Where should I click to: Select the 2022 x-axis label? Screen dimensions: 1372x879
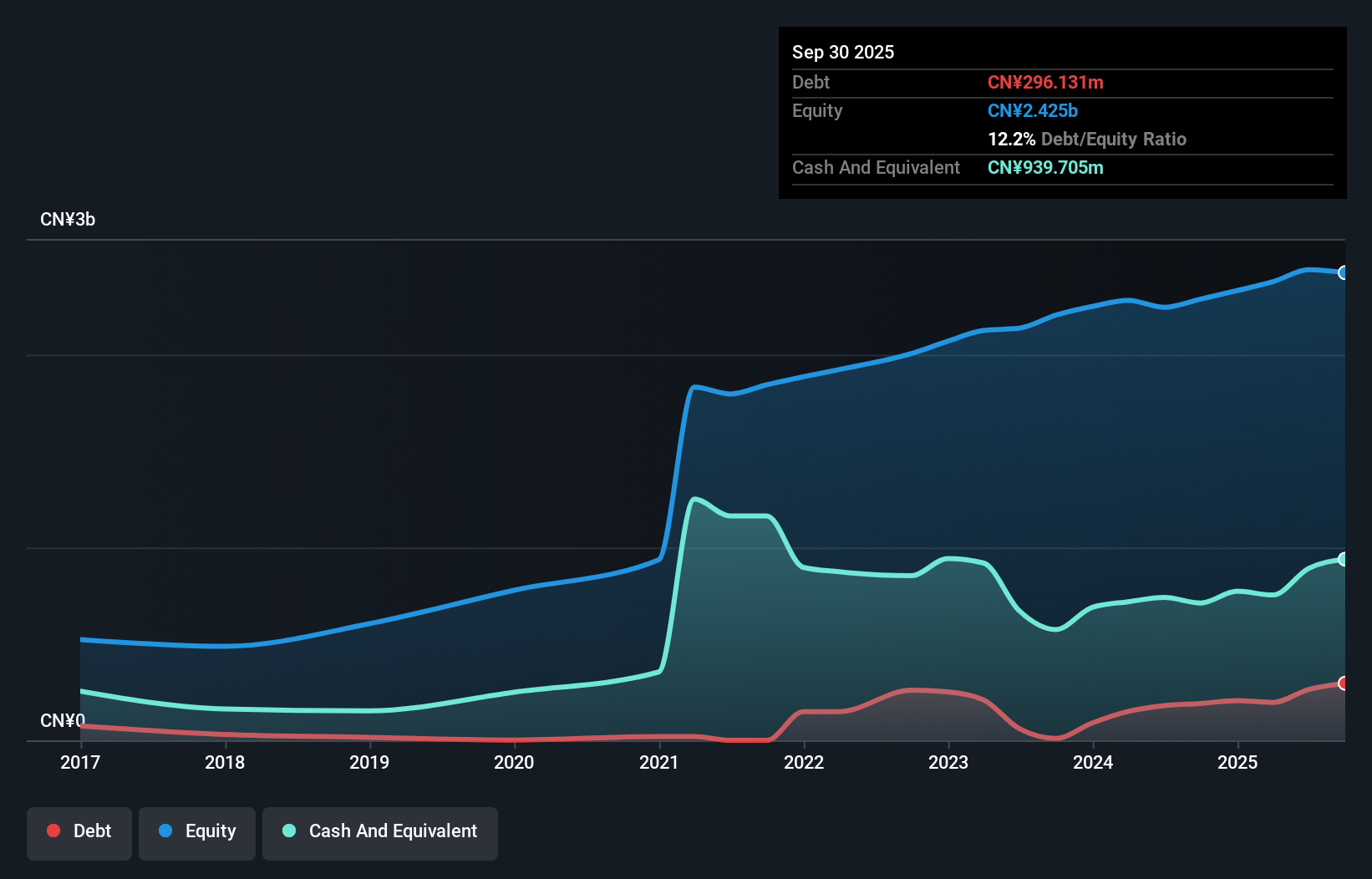pyautogui.click(x=804, y=762)
